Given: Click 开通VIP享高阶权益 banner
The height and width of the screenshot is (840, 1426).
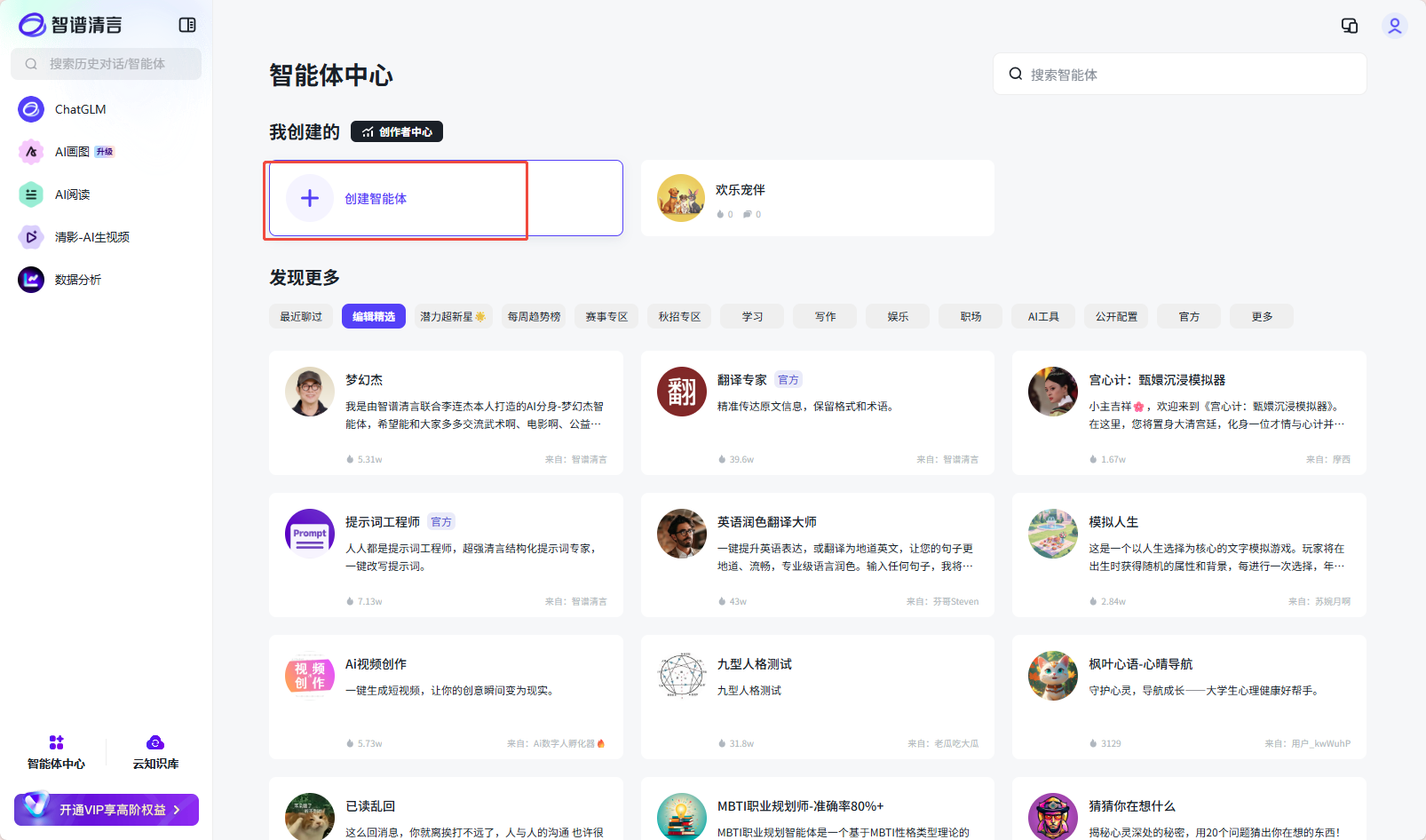Looking at the screenshot, I should point(107,810).
